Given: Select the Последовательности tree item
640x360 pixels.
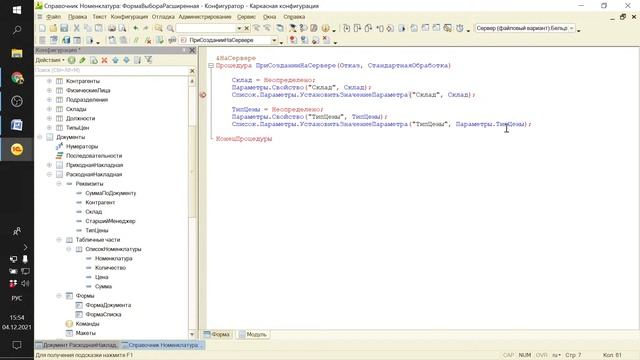Looking at the screenshot, I should pyautogui.click(x=94, y=156).
